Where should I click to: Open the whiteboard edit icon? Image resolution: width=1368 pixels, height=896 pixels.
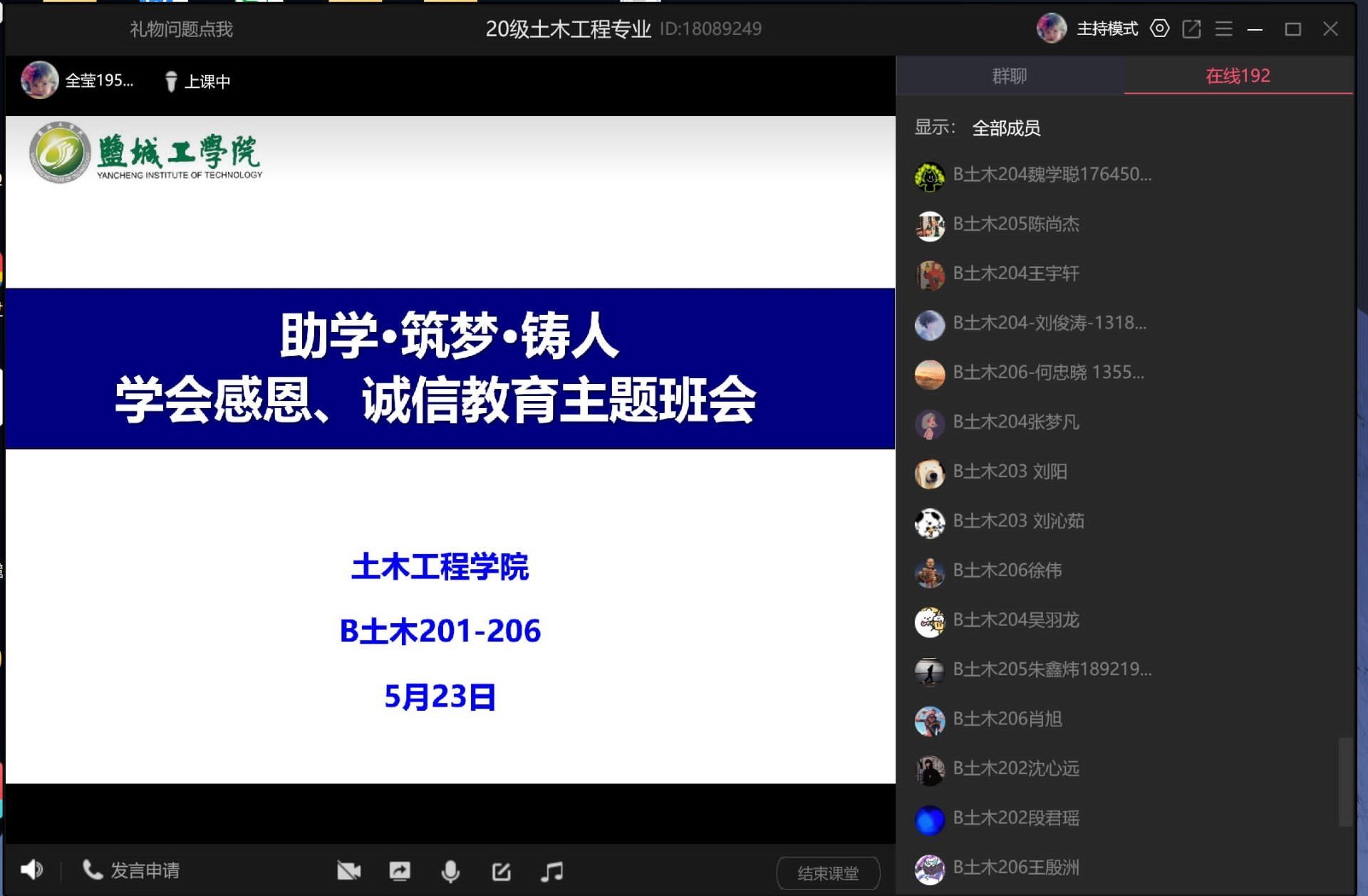[x=502, y=871]
